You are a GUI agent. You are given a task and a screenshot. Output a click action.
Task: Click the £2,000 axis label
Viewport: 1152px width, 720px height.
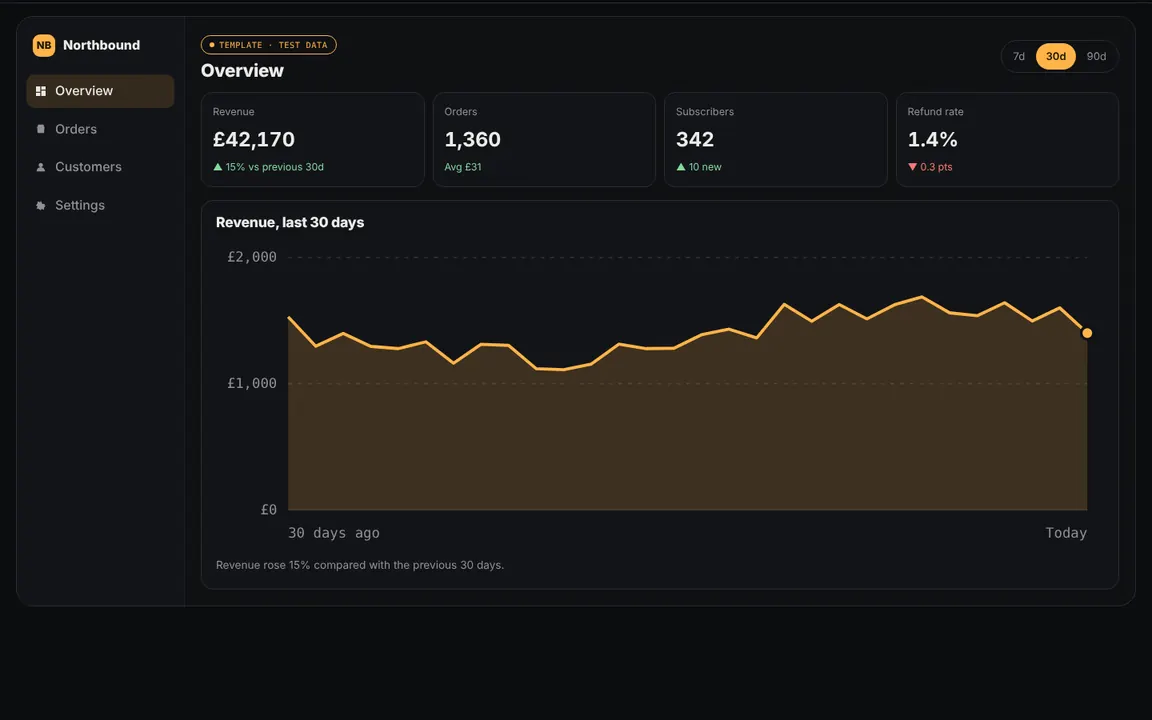pyautogui.click(x=252, y=257)
